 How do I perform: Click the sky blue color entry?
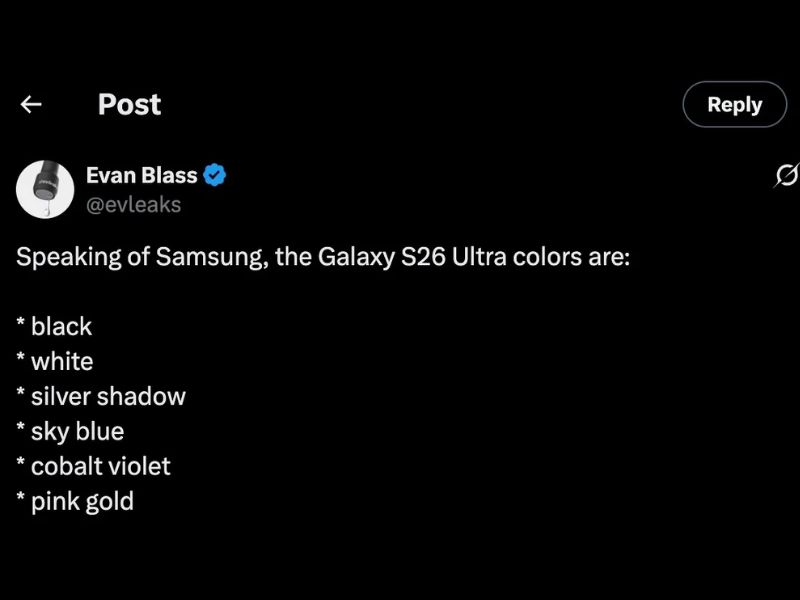coord(70,431)
